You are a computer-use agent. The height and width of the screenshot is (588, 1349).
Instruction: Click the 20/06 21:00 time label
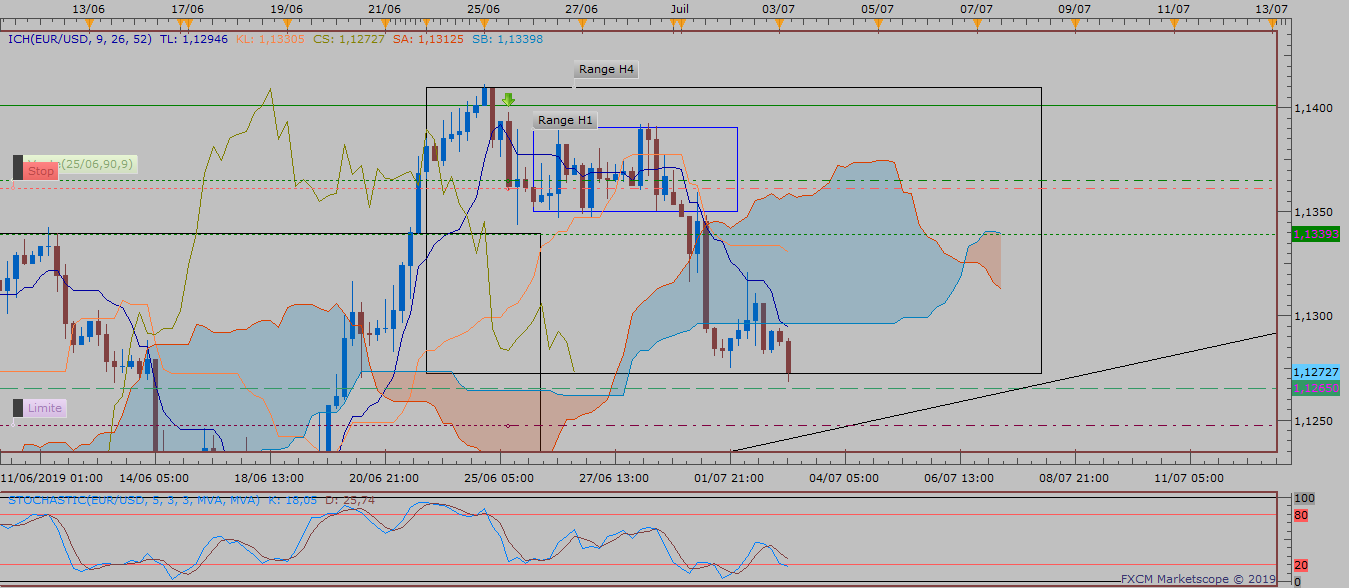[x=384, y=478]
